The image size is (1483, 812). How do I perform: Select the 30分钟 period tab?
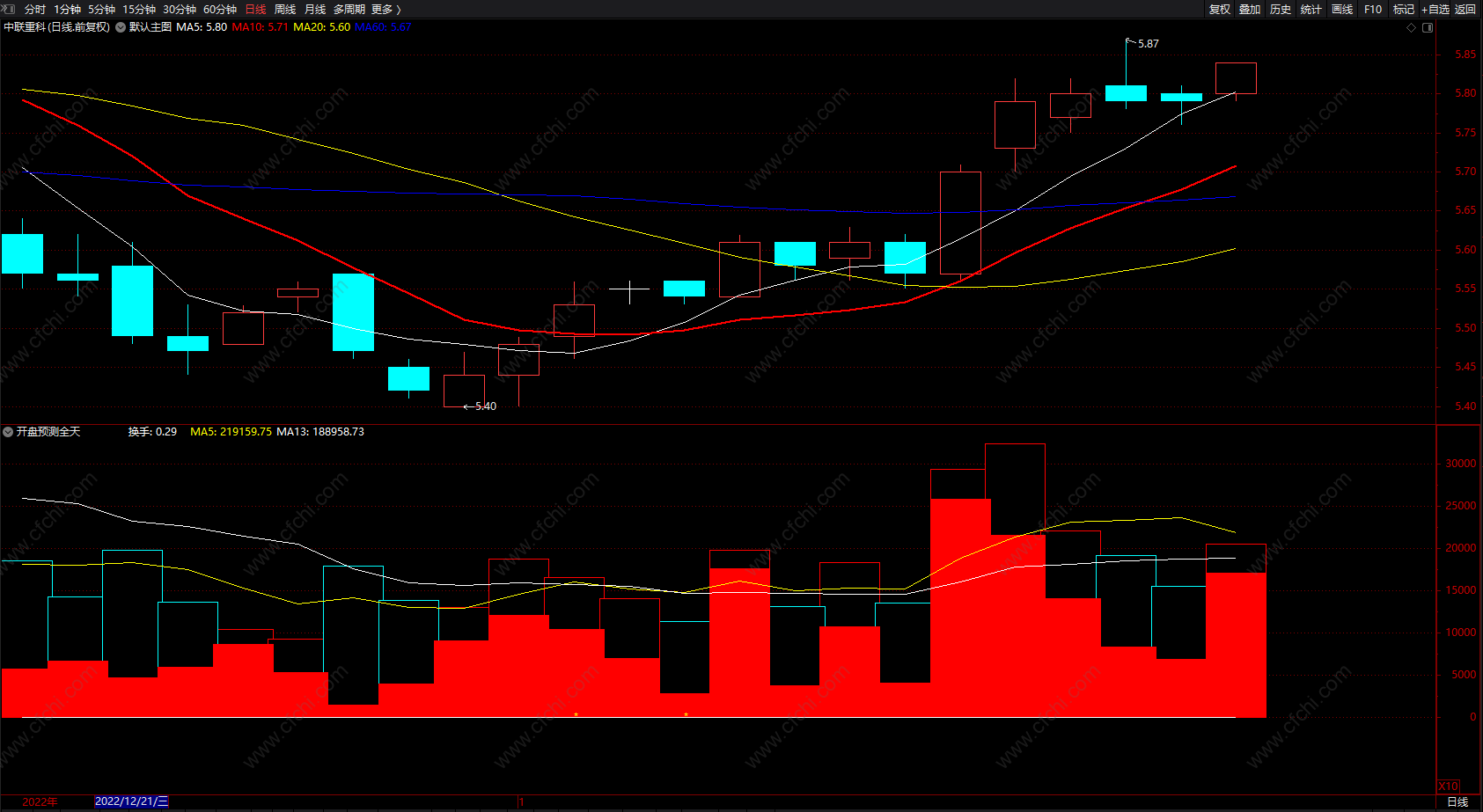[180, 9]
